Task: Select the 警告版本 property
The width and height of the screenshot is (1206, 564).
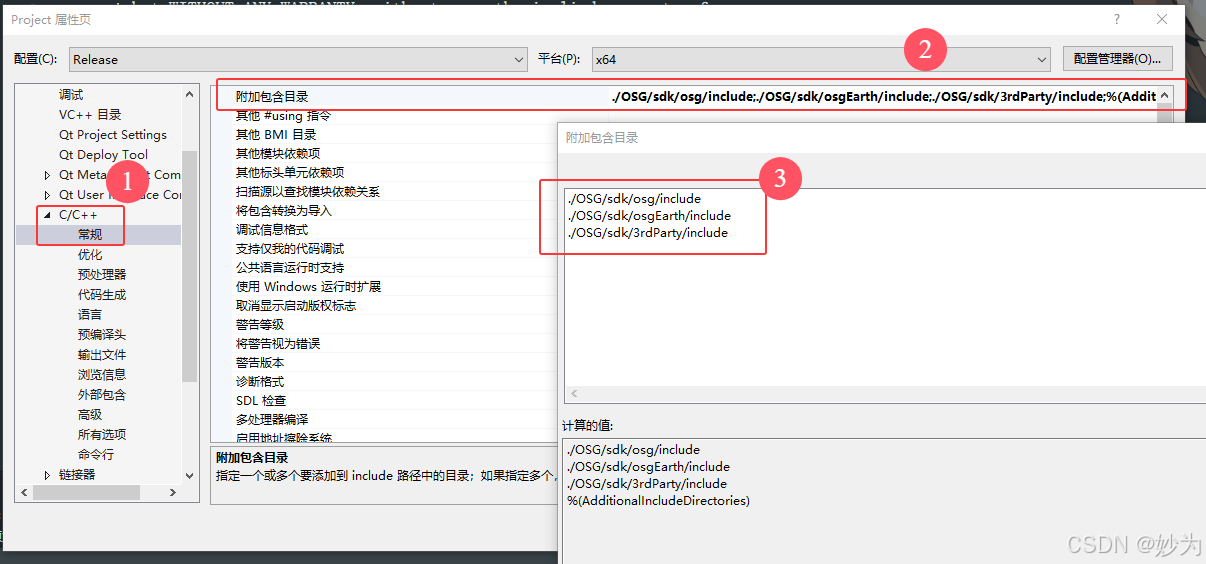Action: [260, 362]
